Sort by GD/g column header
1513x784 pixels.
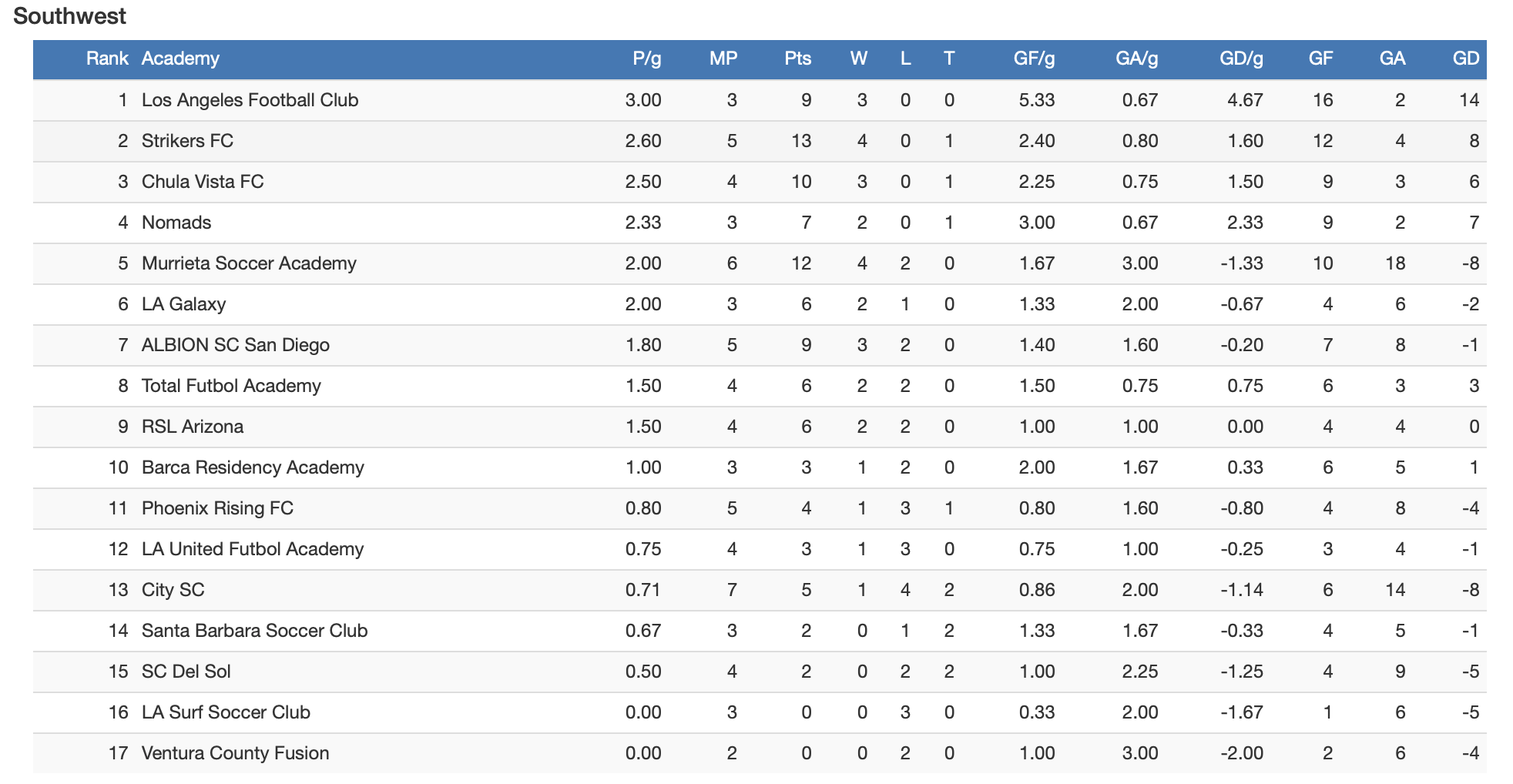click(x=1241, y=59)
